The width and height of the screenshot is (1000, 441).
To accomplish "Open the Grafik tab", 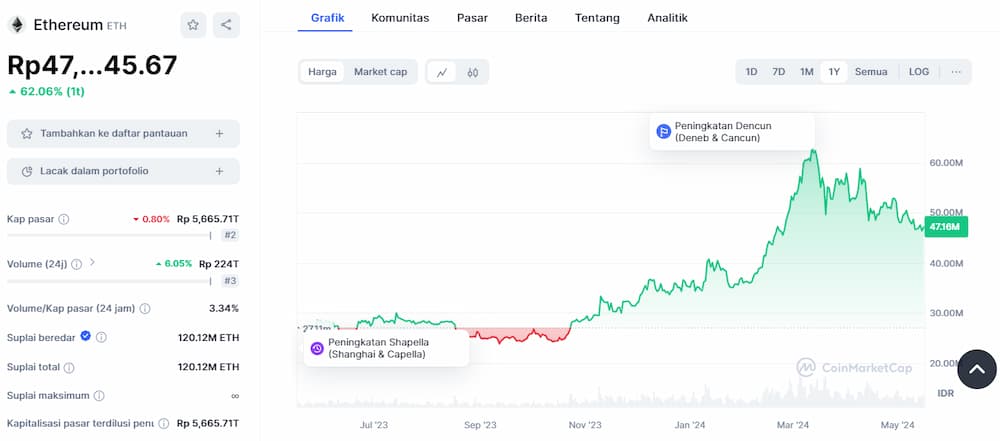I will (327, 18).
